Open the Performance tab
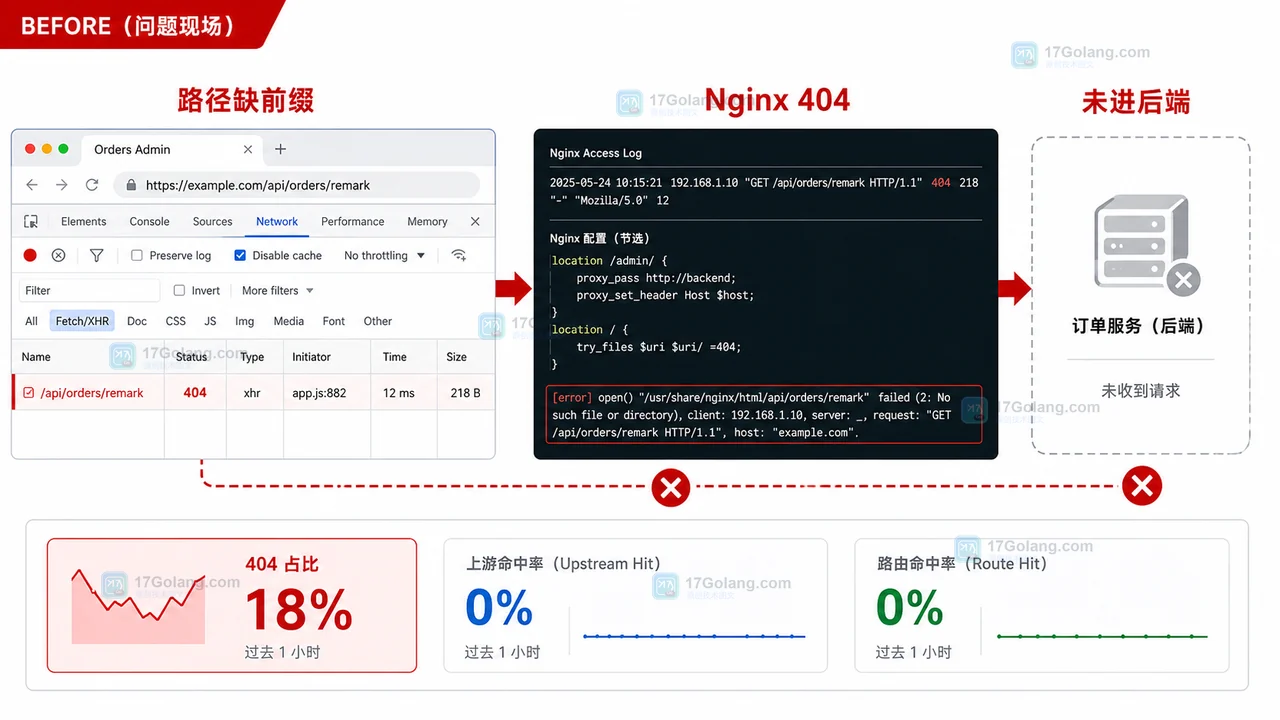The image size is (1280, 720). pyautogui.click(x=352, y=222)
